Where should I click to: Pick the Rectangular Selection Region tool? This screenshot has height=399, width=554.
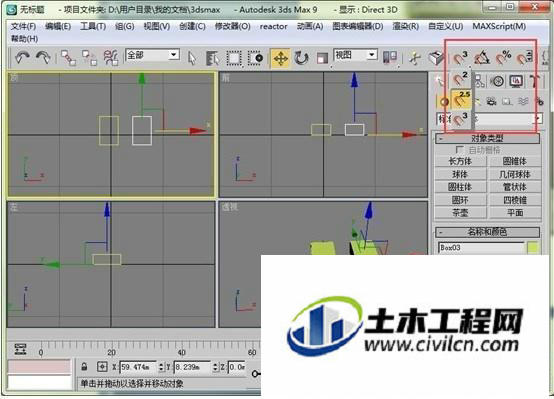[x=234, y=58]
